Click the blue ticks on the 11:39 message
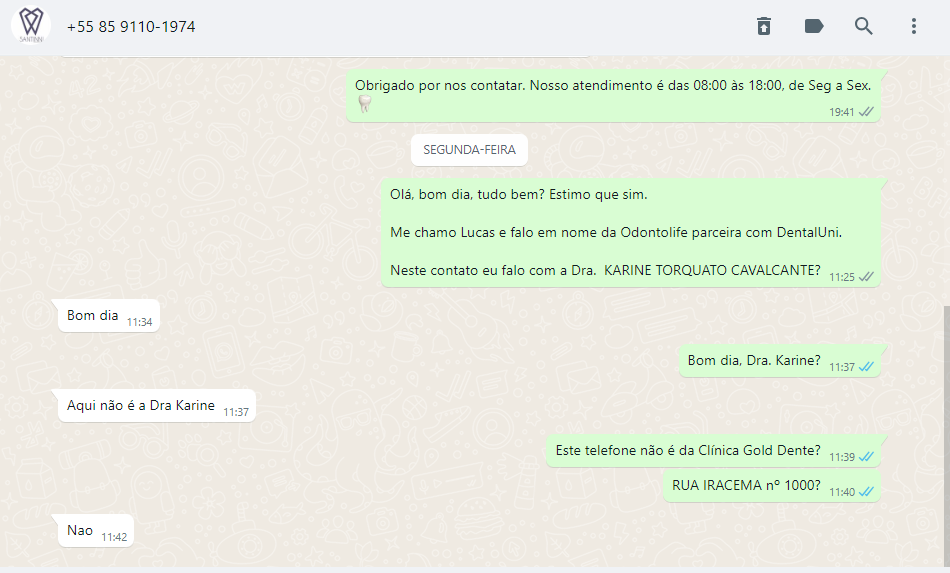This screenshot has height=573, width=950. 867,457
